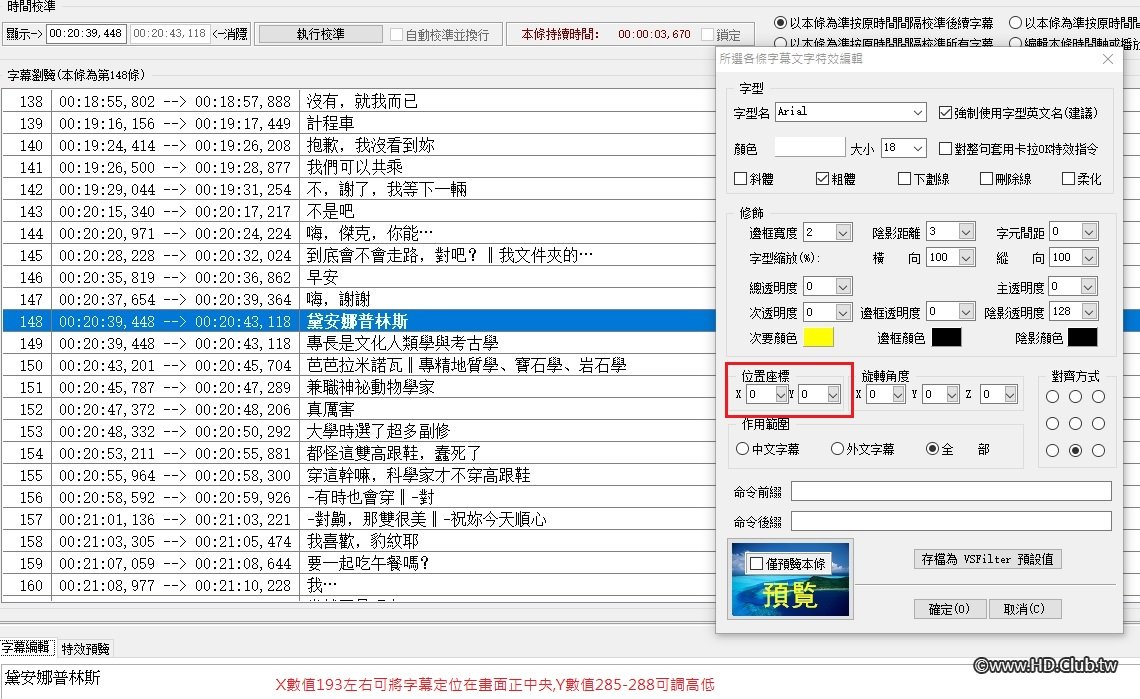Check the 僅預覽本條 checkbox

756,564
